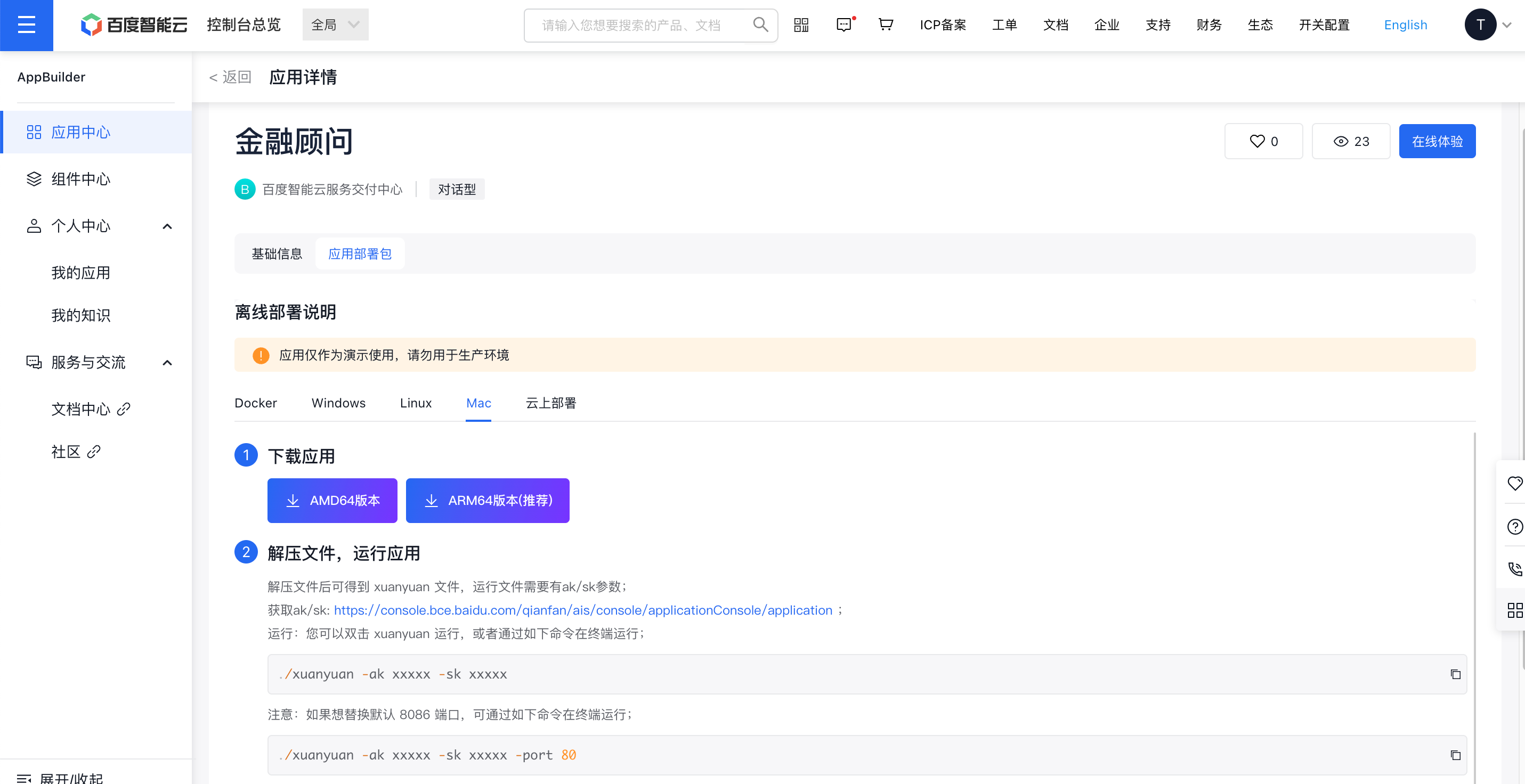Switch the language to English

(1406, 25)
